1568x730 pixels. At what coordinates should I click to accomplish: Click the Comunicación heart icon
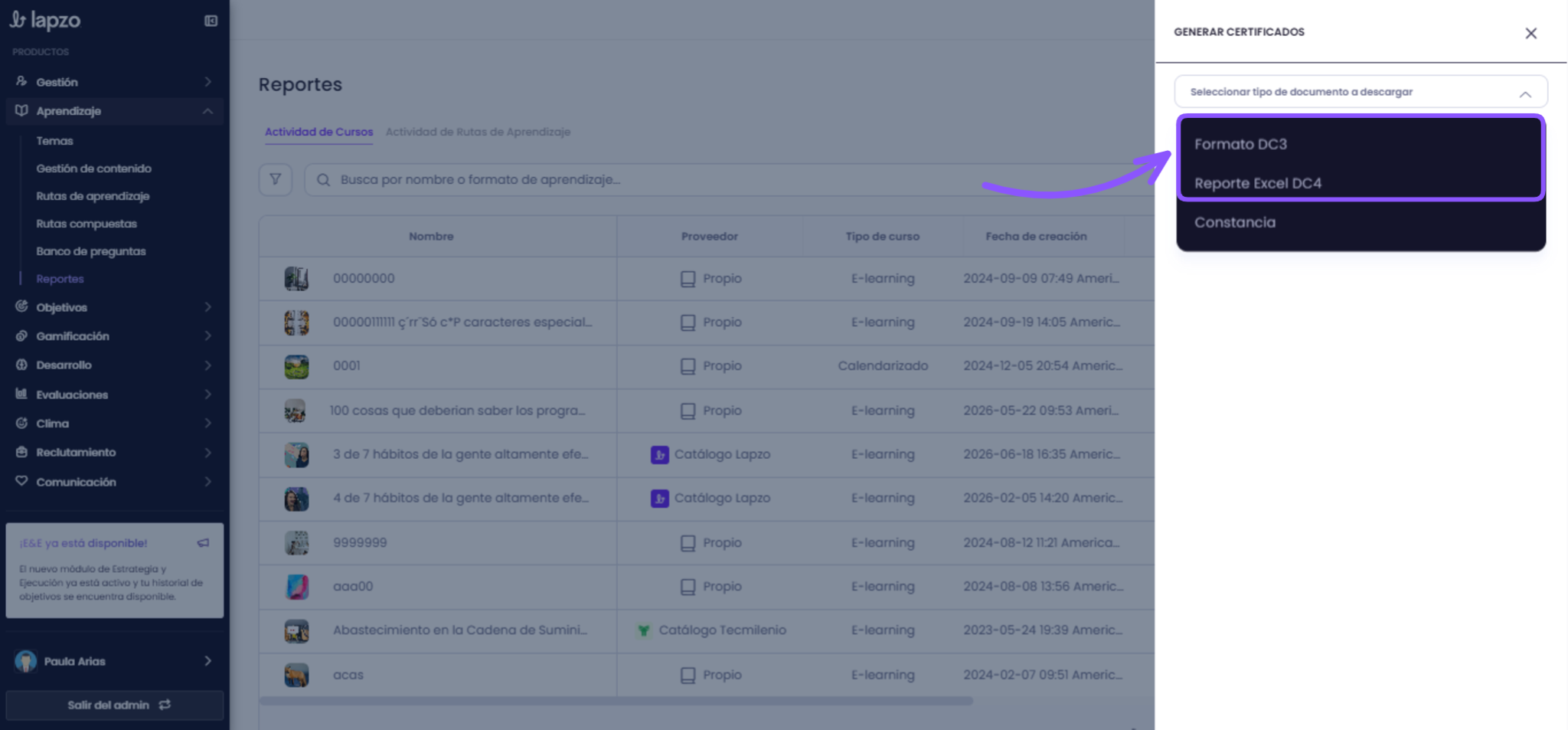(x=21, y=481)
